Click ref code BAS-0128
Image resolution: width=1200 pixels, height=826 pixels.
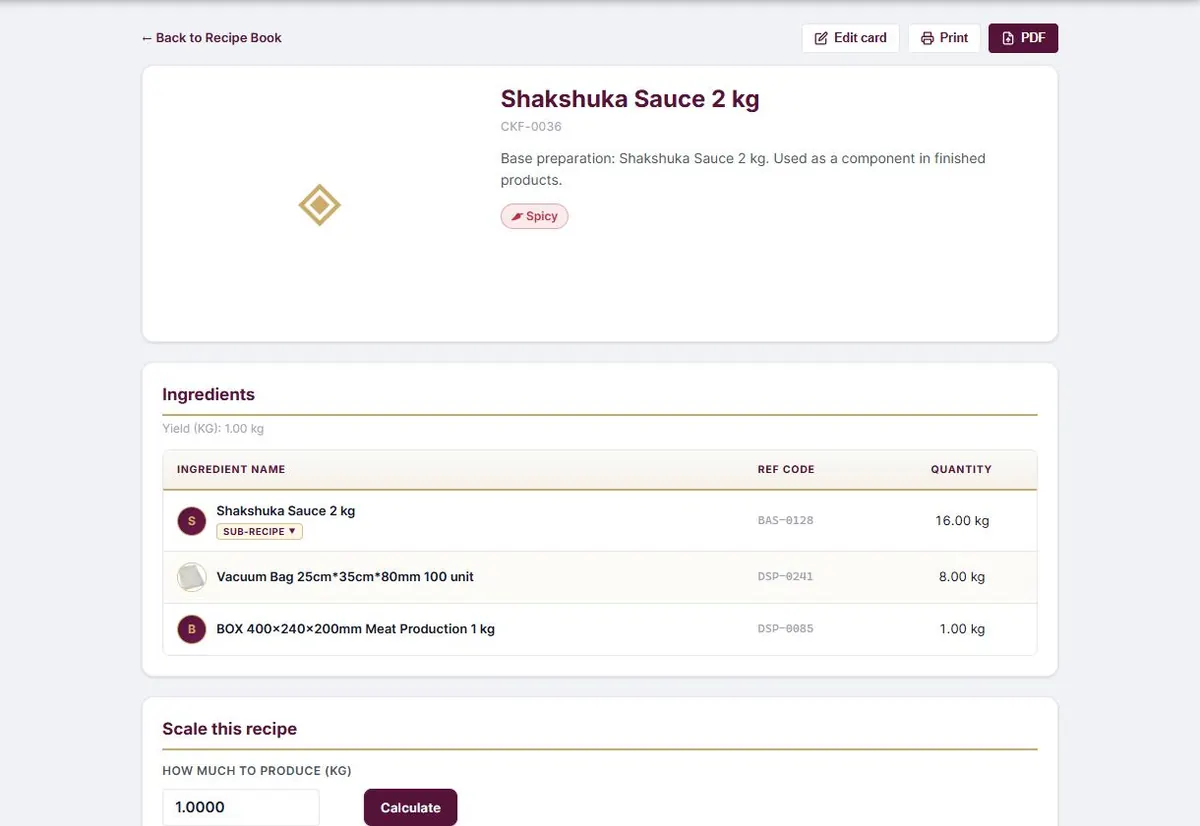(x=786, y=521)
